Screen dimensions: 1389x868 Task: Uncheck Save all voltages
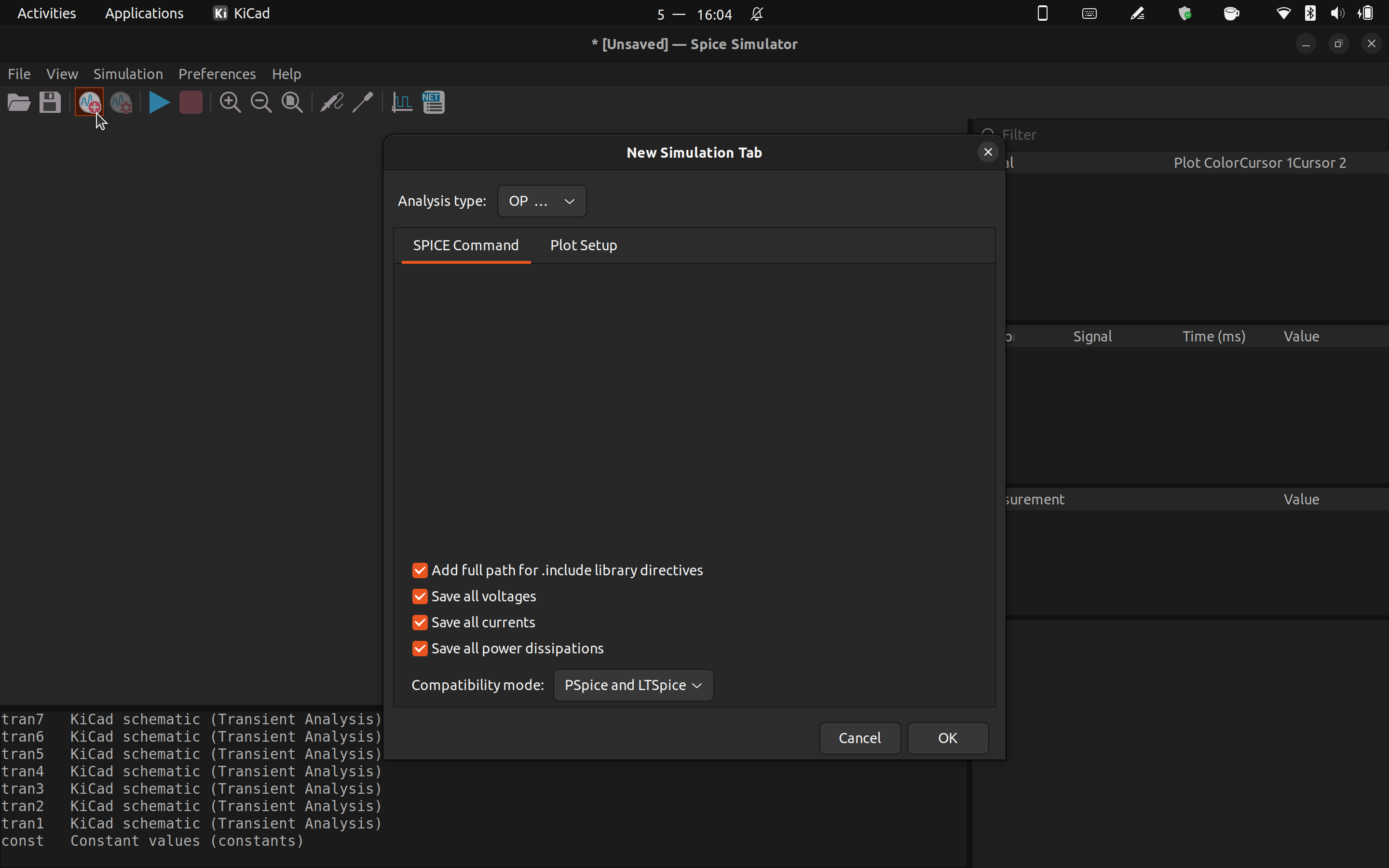[x=420, y=597]
